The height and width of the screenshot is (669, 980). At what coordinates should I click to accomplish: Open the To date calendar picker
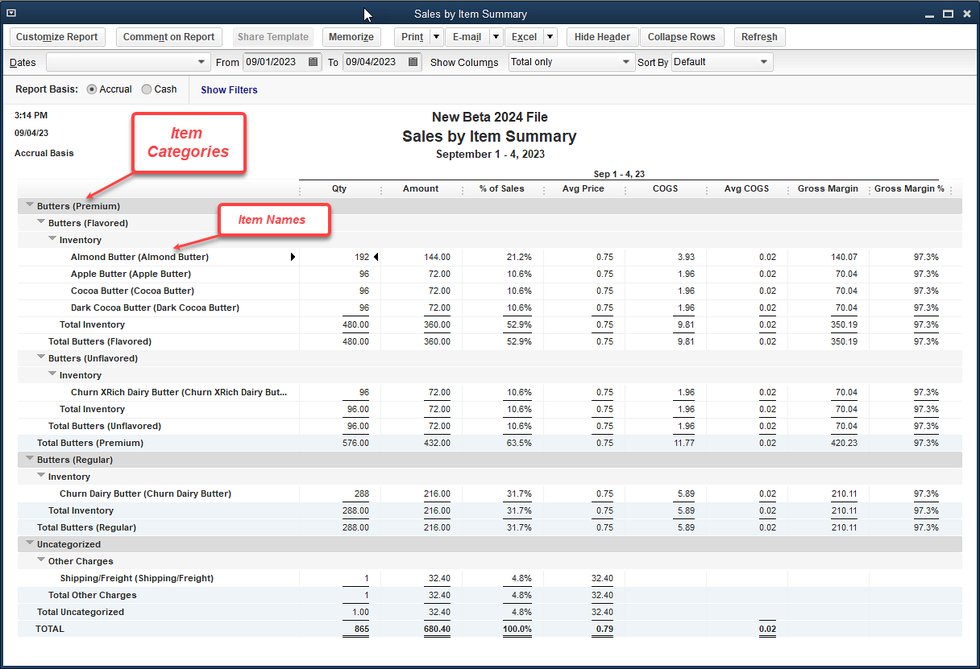[415, 62]
